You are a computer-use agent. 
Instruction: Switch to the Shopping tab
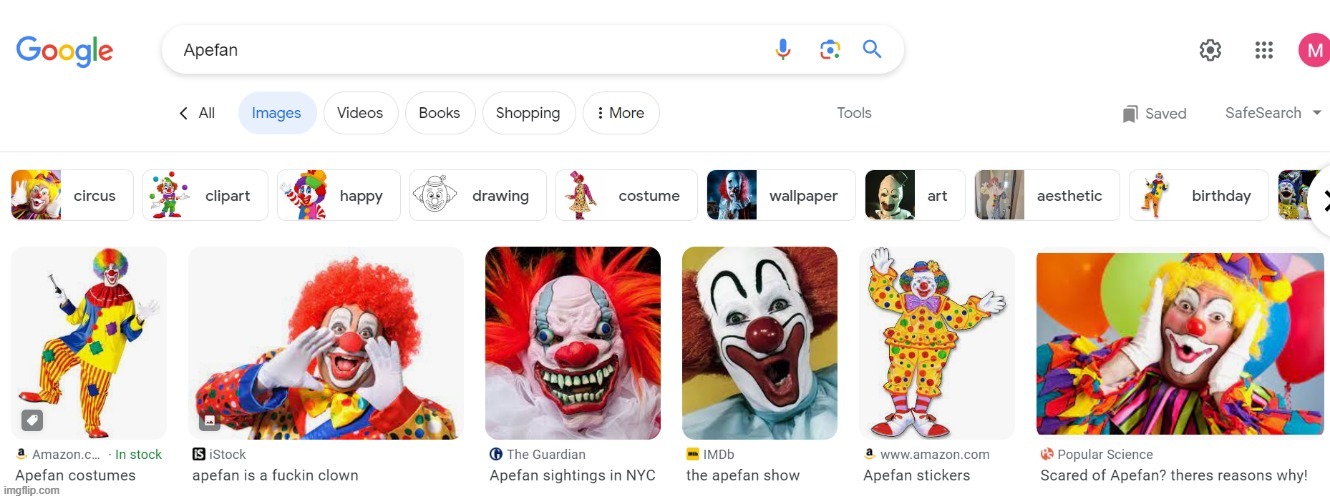pyautogui.click(x=528, y=113)
